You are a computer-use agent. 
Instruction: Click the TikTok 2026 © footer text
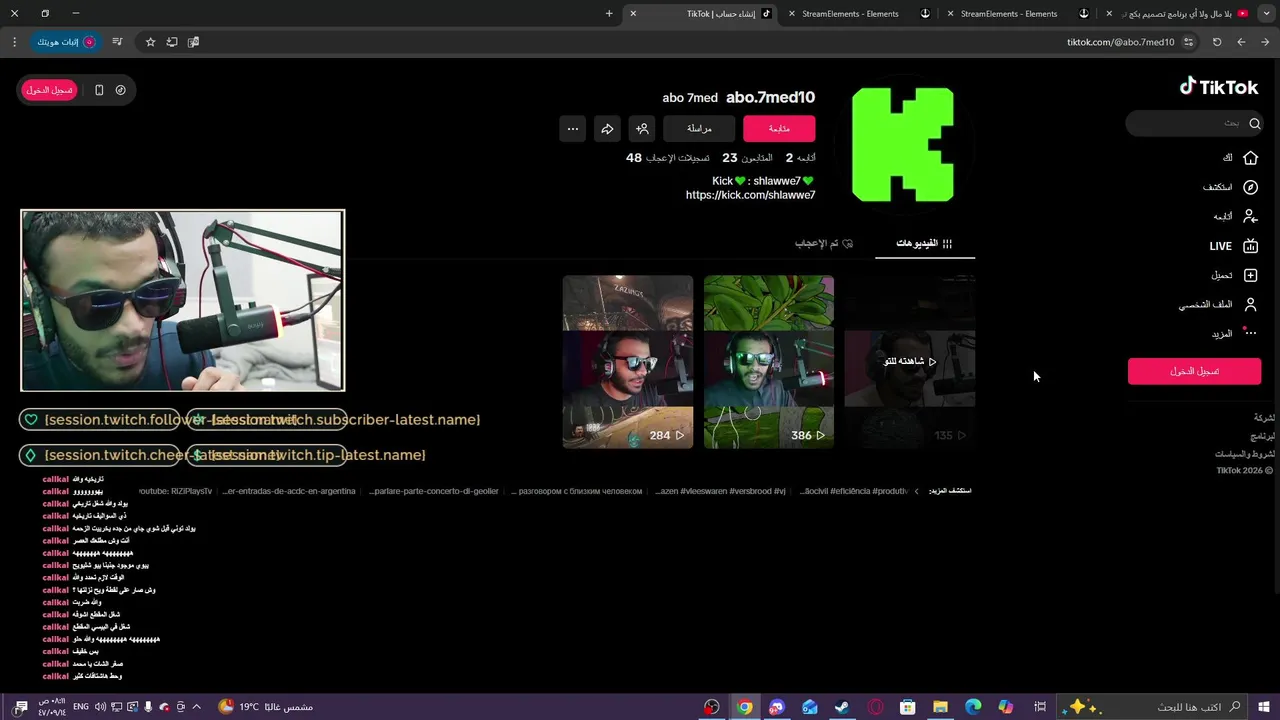(x=1244, y=470)
